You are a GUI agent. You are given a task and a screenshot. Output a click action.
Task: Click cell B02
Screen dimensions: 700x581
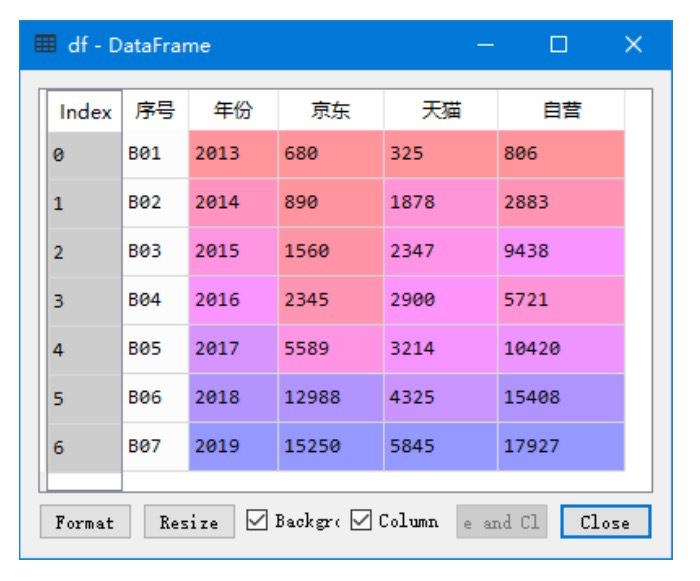[155, 202]
